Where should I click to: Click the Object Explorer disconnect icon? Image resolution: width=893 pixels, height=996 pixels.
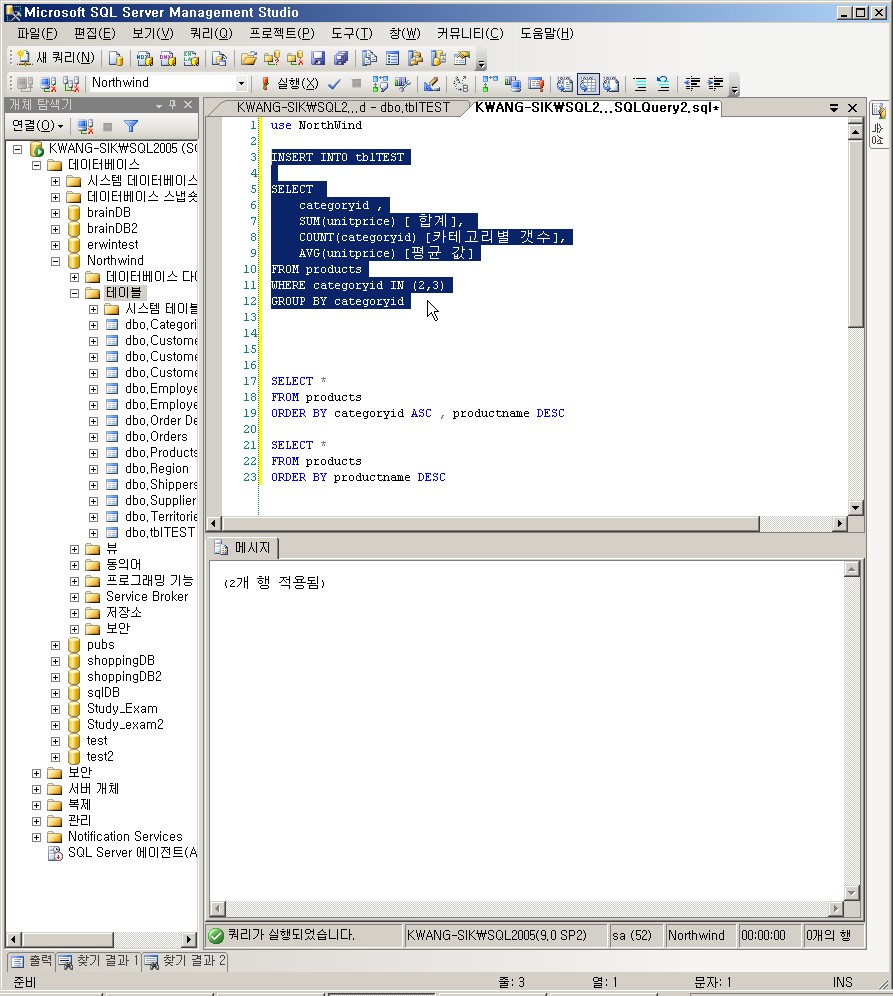click(85, 126)
